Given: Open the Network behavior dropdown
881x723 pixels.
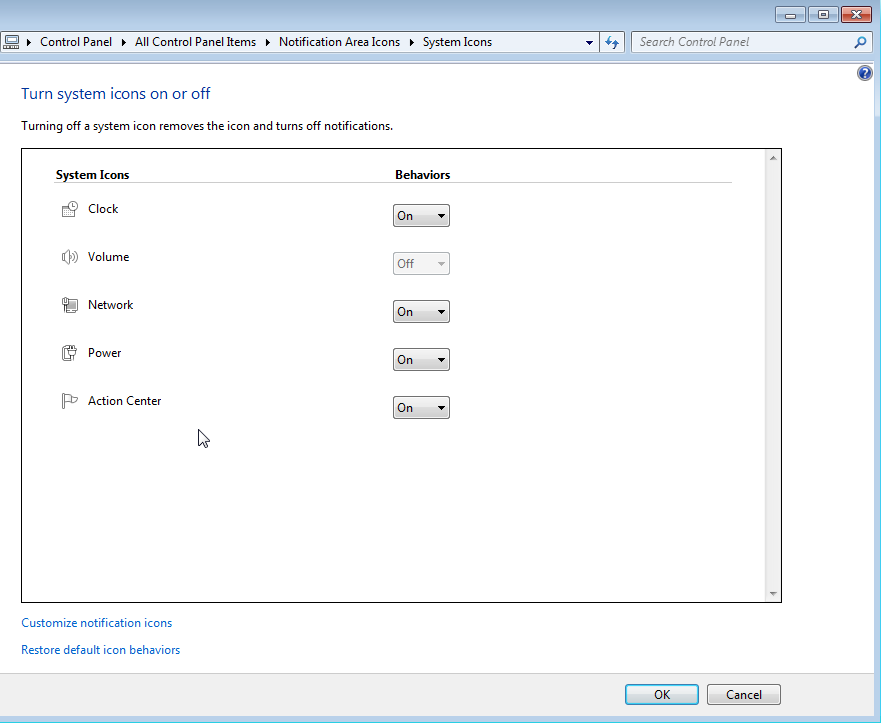Looking at the screenshot, I should pyautogui.click(x=421, y=311).
